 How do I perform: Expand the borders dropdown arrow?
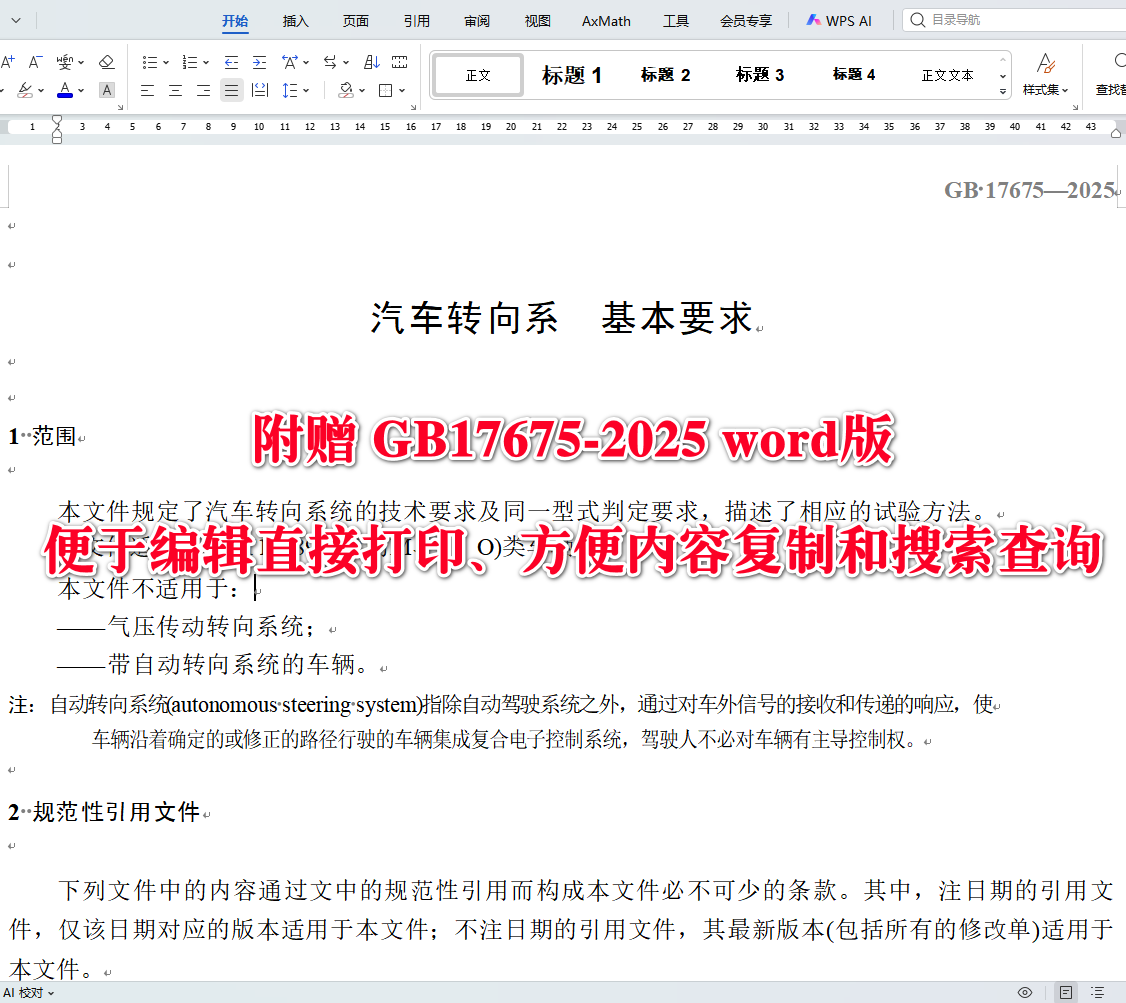pos(402,90)
